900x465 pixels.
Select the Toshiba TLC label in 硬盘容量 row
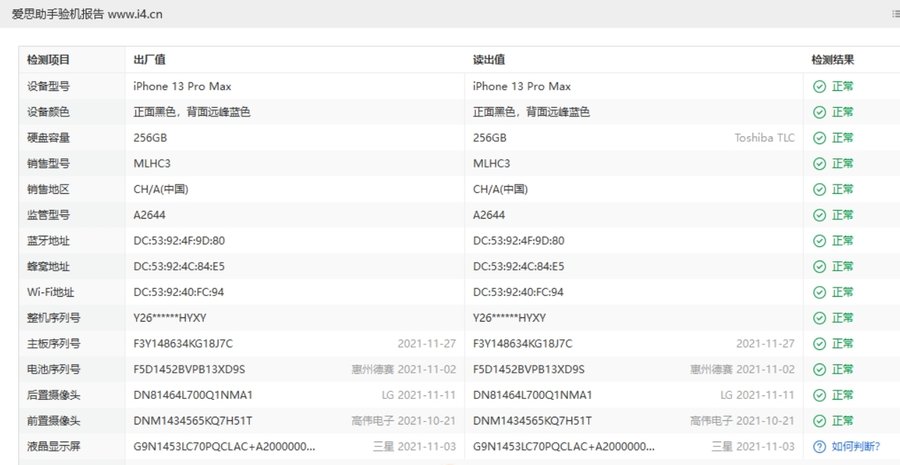(x=764, y=138)
